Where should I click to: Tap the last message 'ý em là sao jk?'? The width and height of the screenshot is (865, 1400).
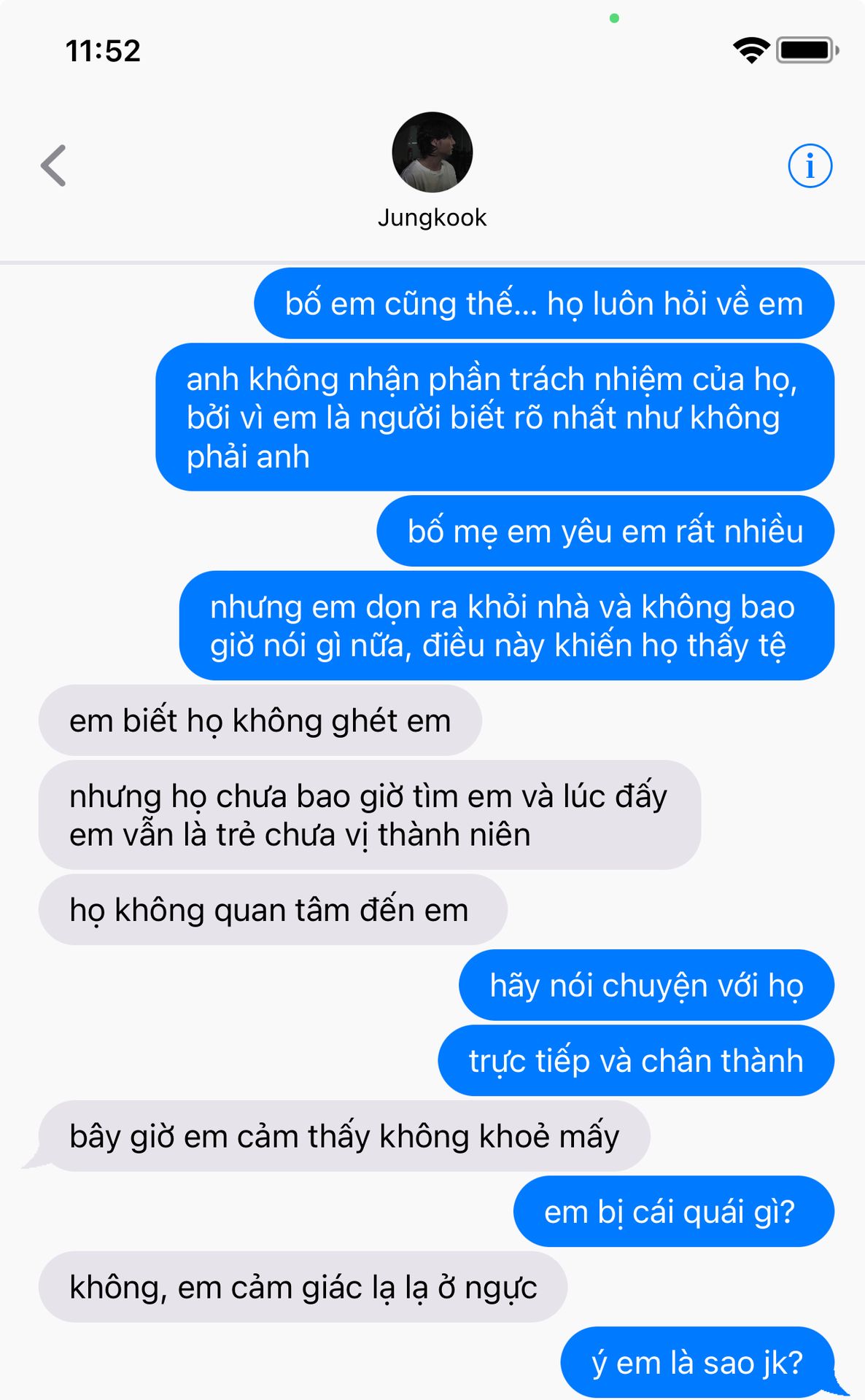pos(697,1362)
